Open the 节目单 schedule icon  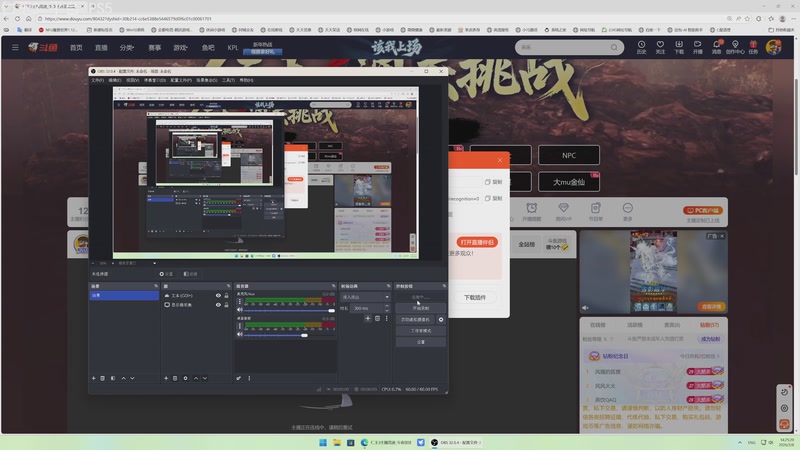595,208
